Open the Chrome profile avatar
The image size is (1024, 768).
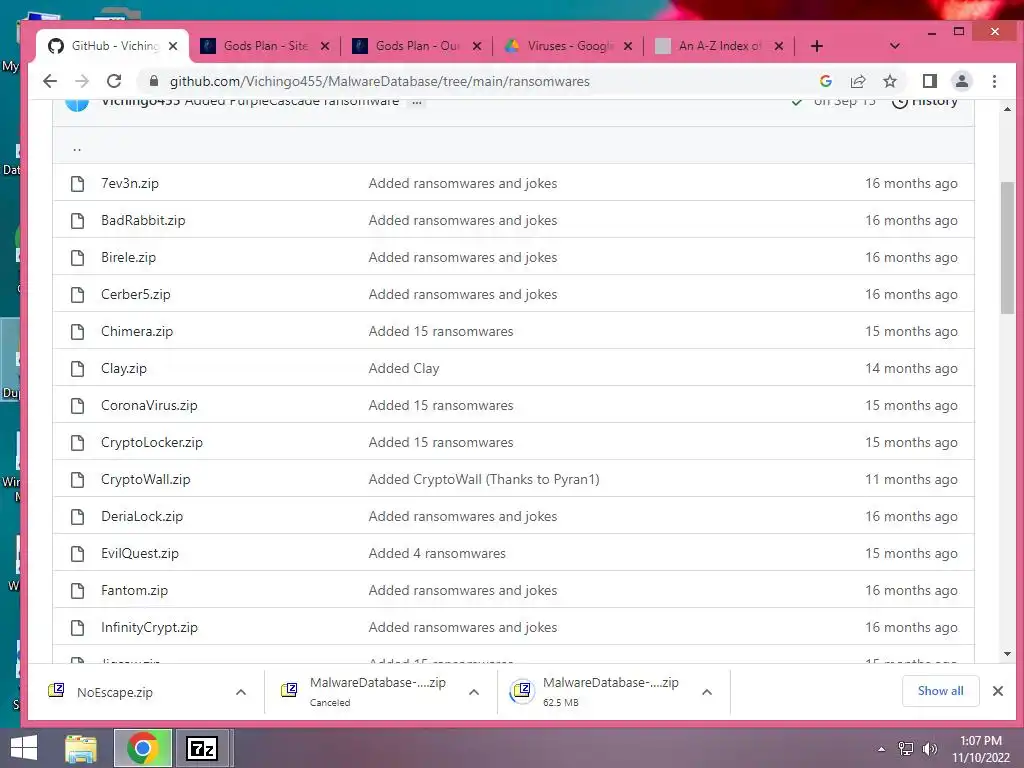point(961,81)
